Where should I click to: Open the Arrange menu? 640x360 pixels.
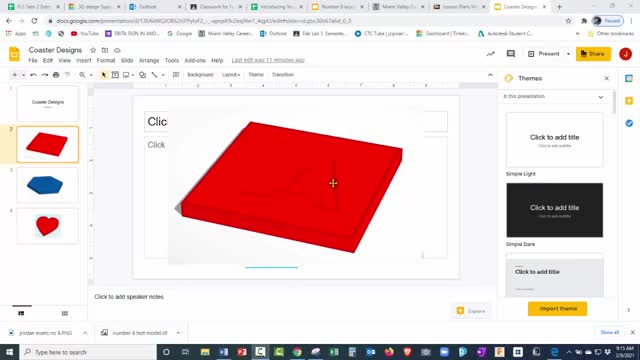pos(149,60)
